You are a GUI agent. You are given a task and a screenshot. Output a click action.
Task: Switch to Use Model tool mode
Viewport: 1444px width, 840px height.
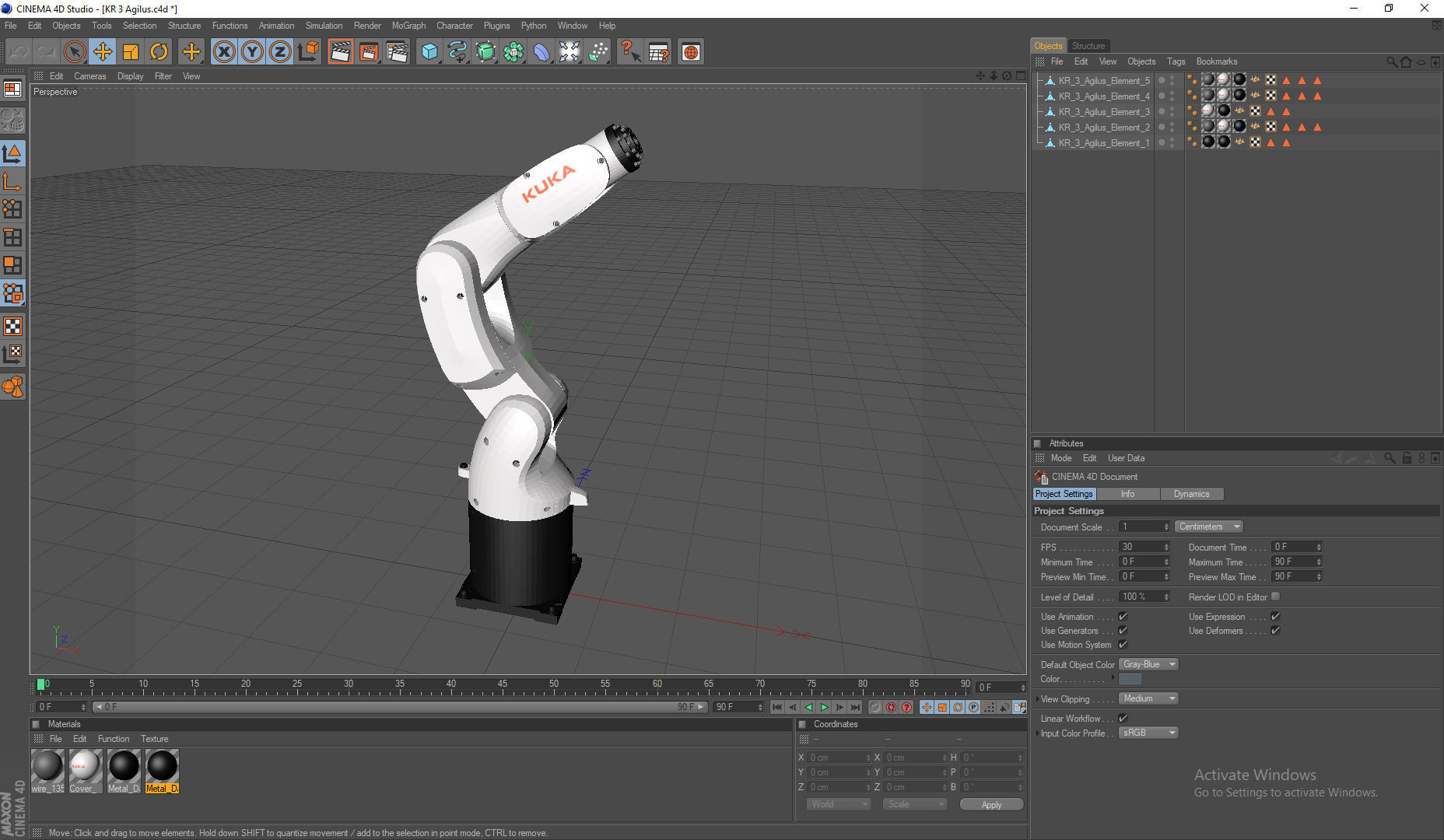point(12,153)
